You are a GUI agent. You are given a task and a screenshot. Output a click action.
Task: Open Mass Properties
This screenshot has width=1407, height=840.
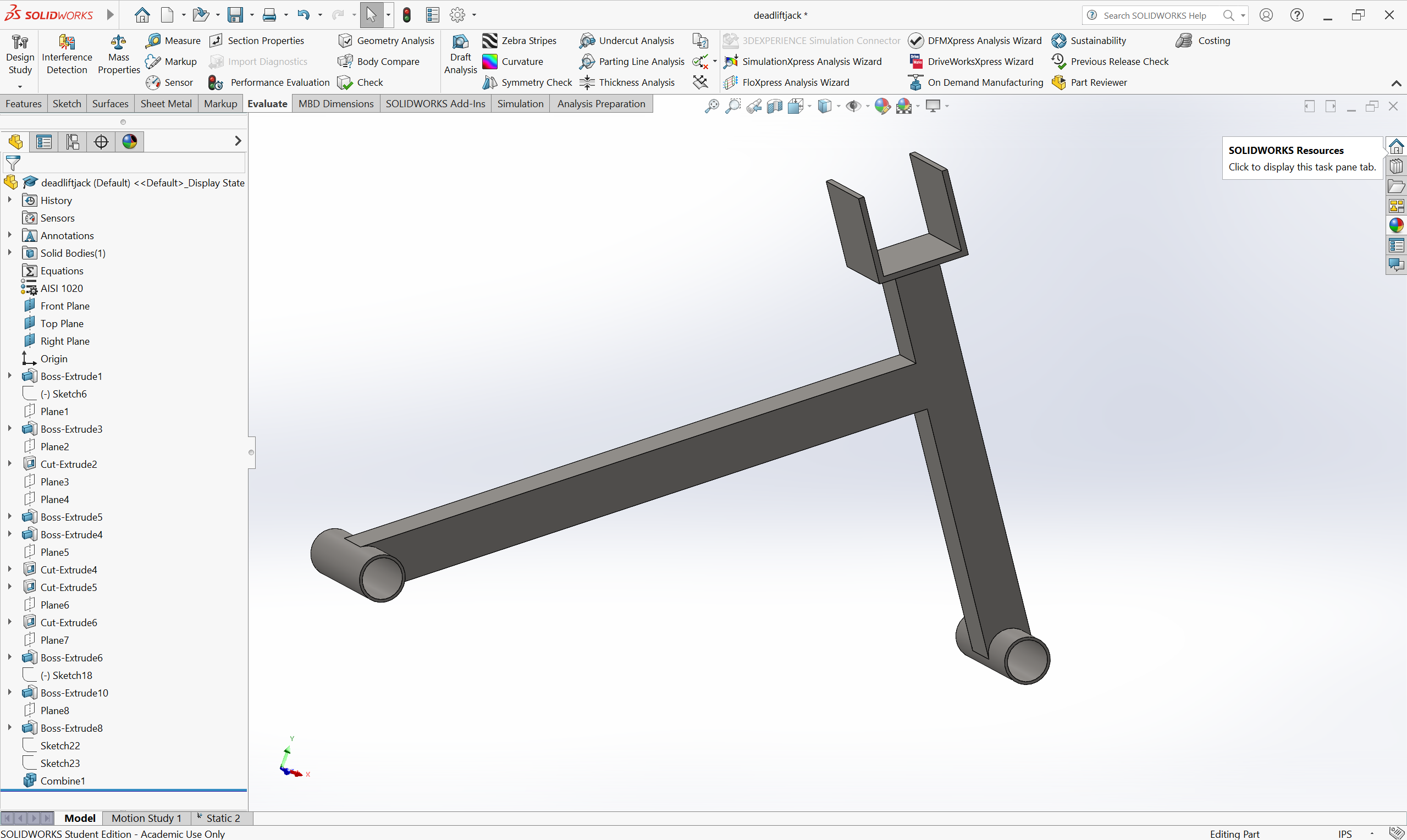pyautogui.click(x=118, y=54)
